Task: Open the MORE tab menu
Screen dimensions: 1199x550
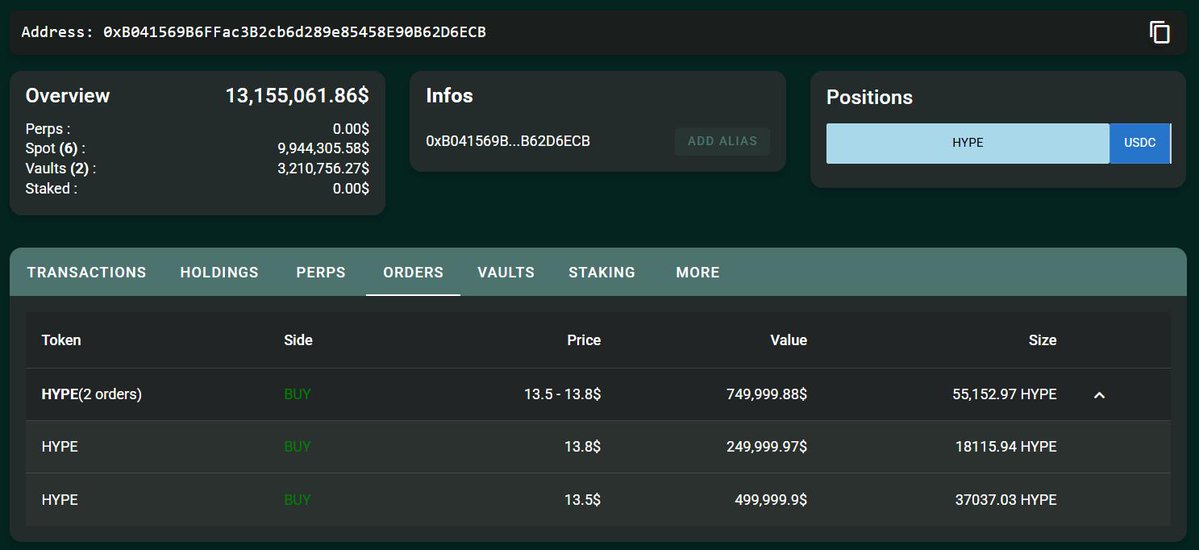Action: (x=697, y=272)
